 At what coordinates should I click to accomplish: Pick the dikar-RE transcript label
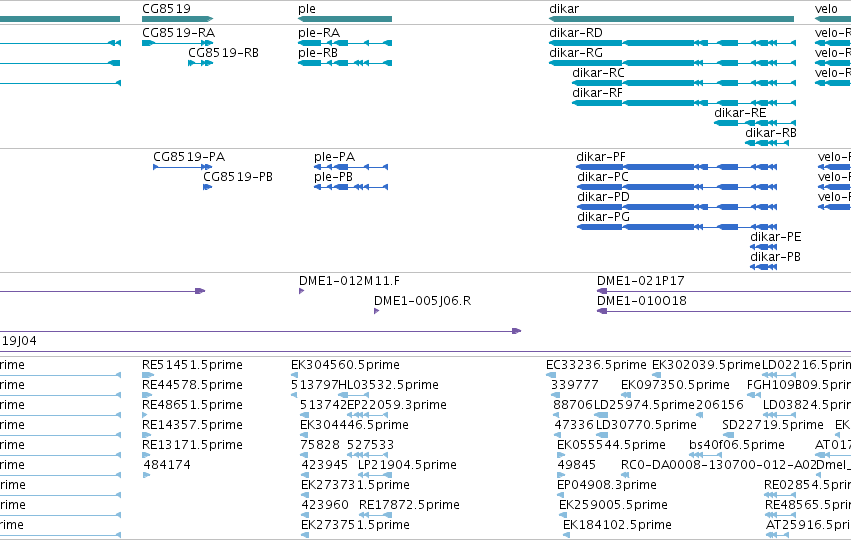[740, 113]
